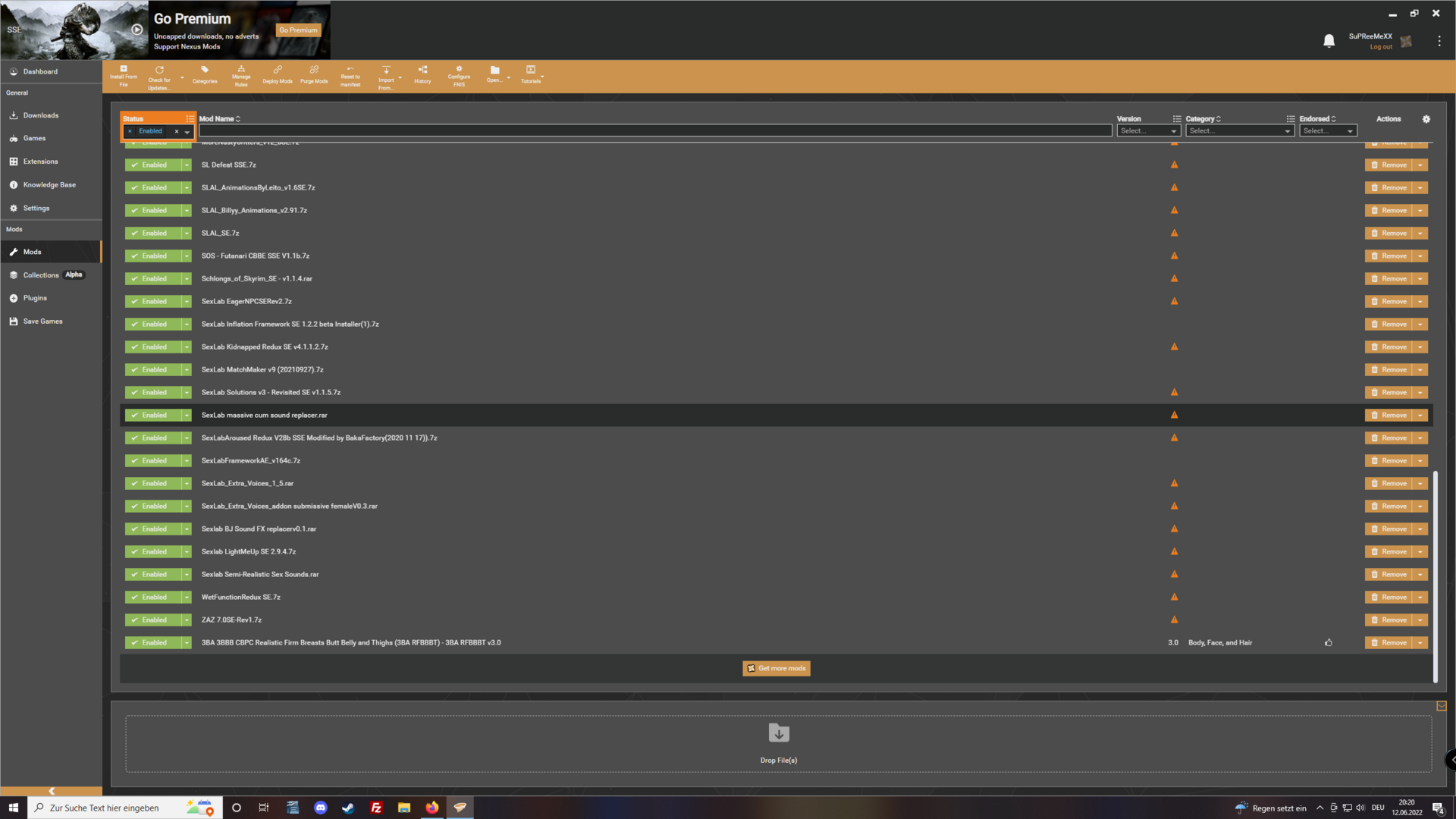Open Version filter Select dropdown
The image size is (1456, 819).
(x=1148, y=131)
